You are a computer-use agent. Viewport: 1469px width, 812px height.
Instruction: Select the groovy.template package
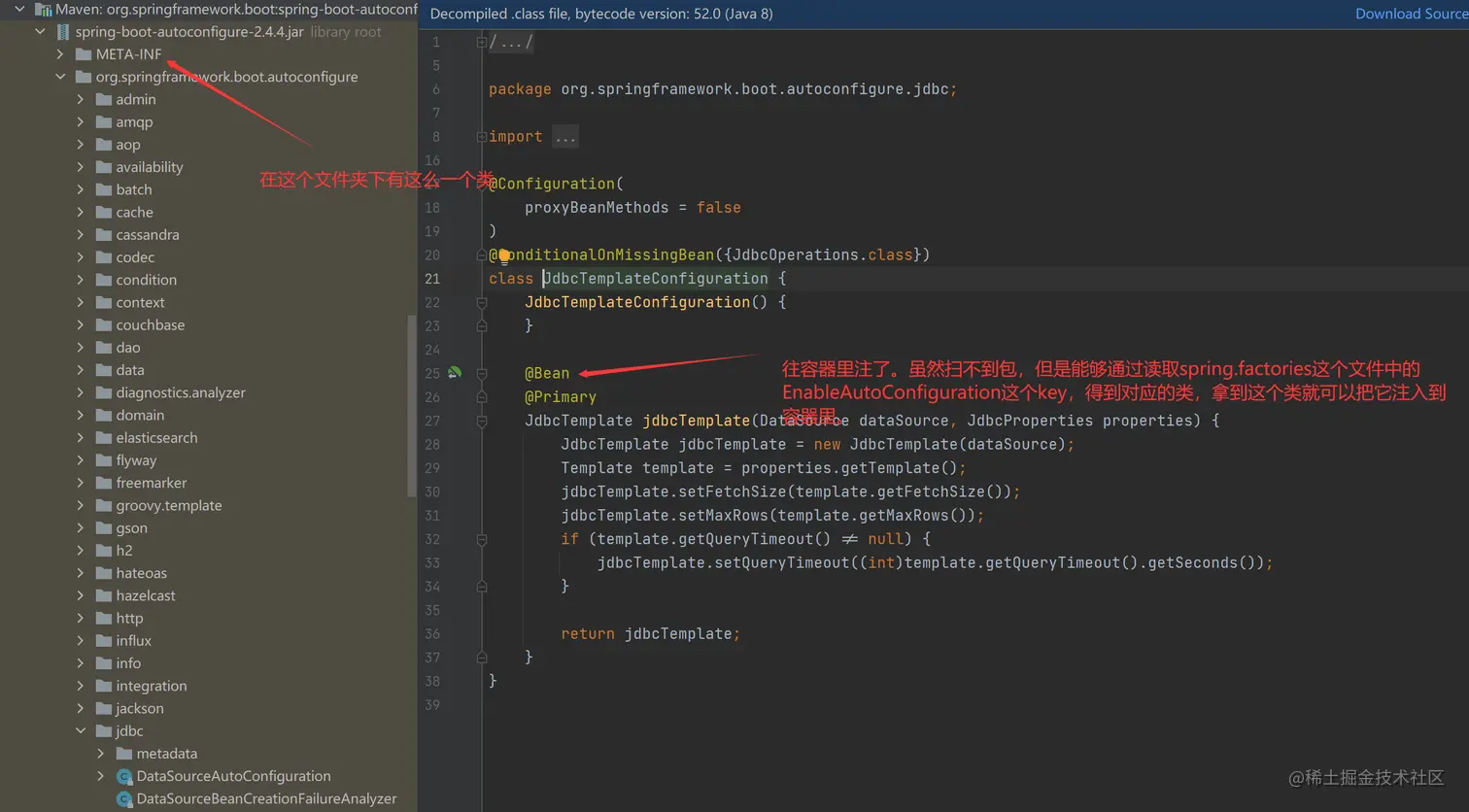pyautogui.click(x=168, y=505)
